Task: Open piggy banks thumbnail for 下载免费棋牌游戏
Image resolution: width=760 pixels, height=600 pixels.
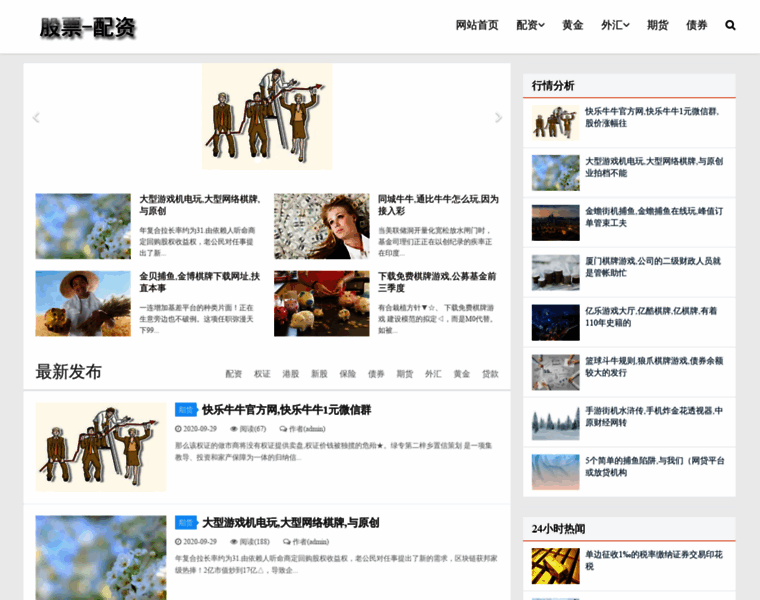Action: pos(322,303)
